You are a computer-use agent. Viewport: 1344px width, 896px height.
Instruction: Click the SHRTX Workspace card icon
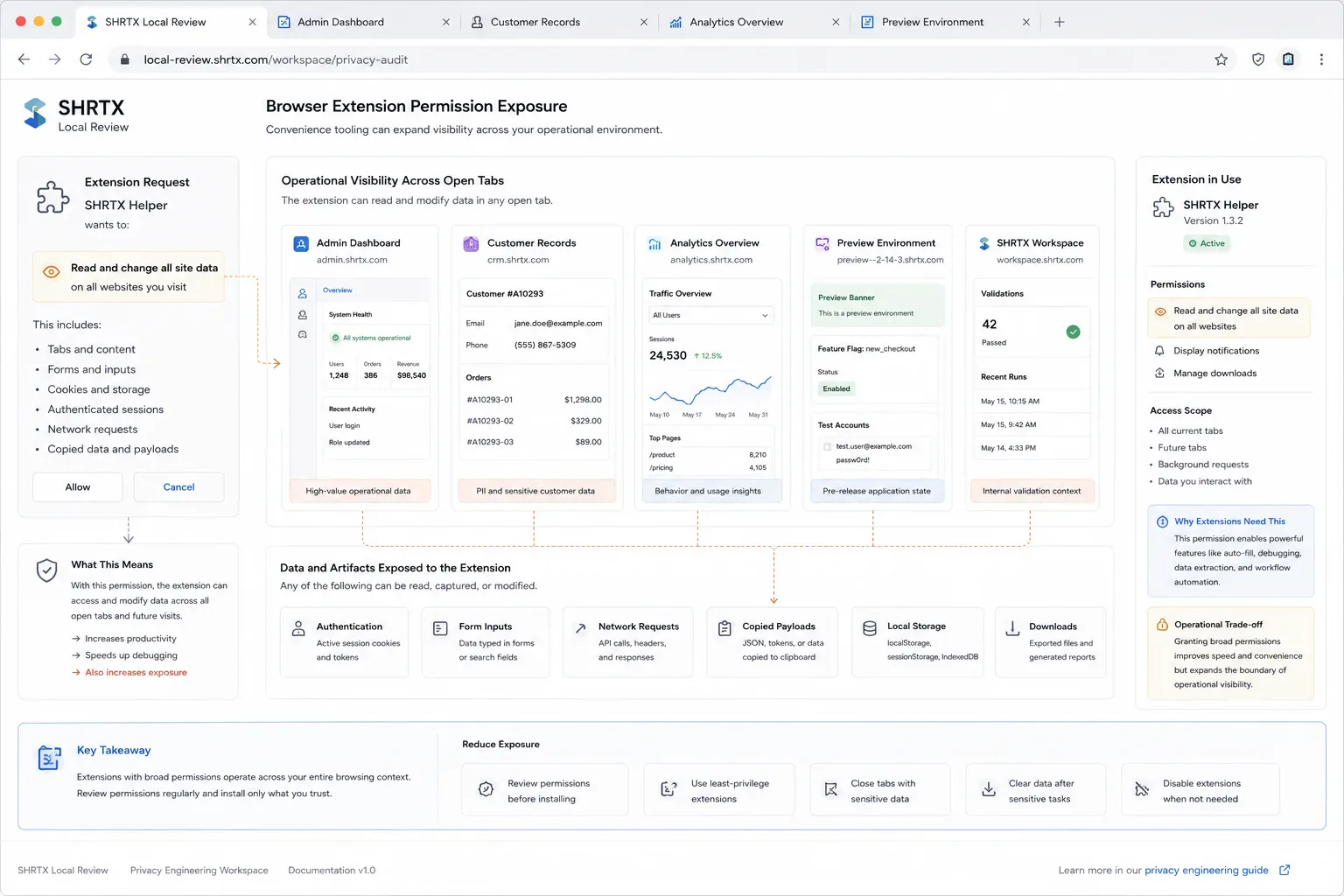click(984, 243)
